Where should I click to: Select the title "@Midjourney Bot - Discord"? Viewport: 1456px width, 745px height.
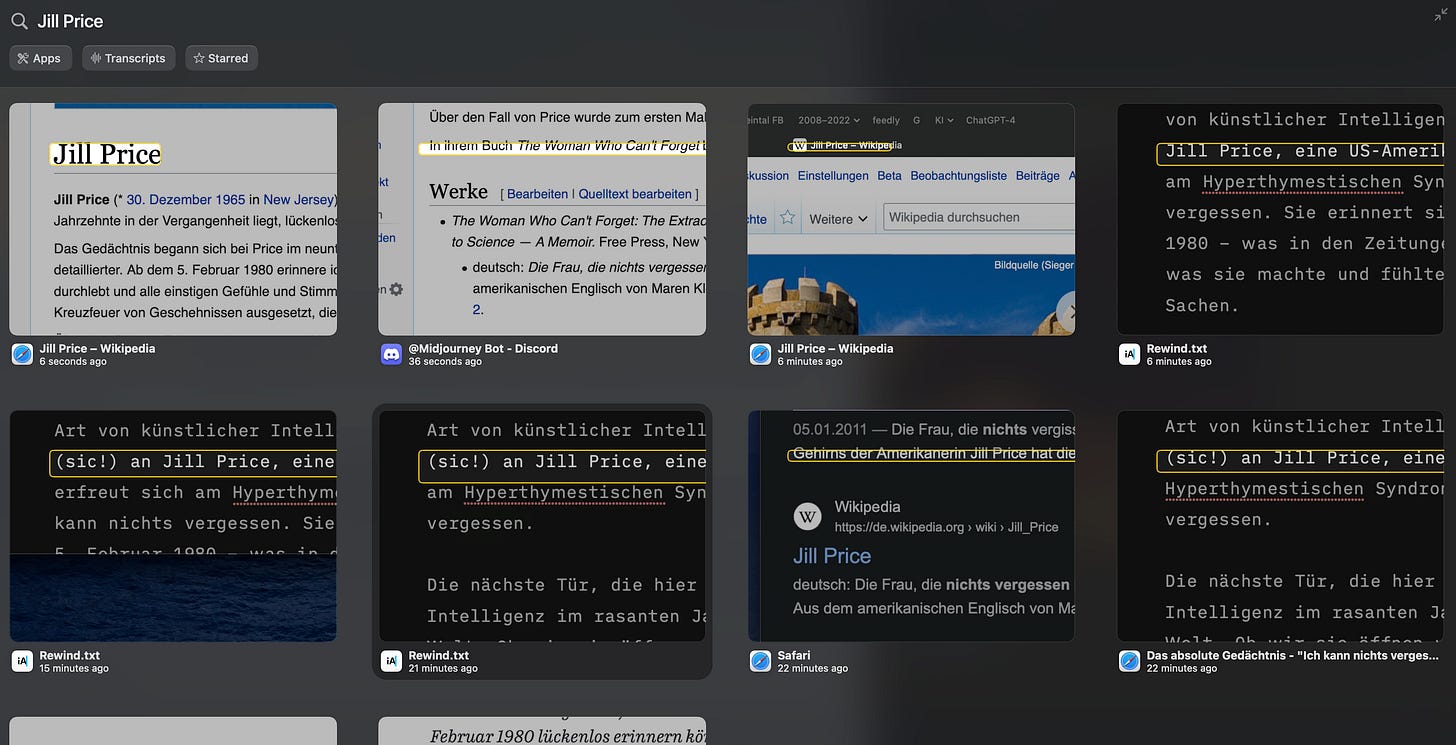click(483, 348)
